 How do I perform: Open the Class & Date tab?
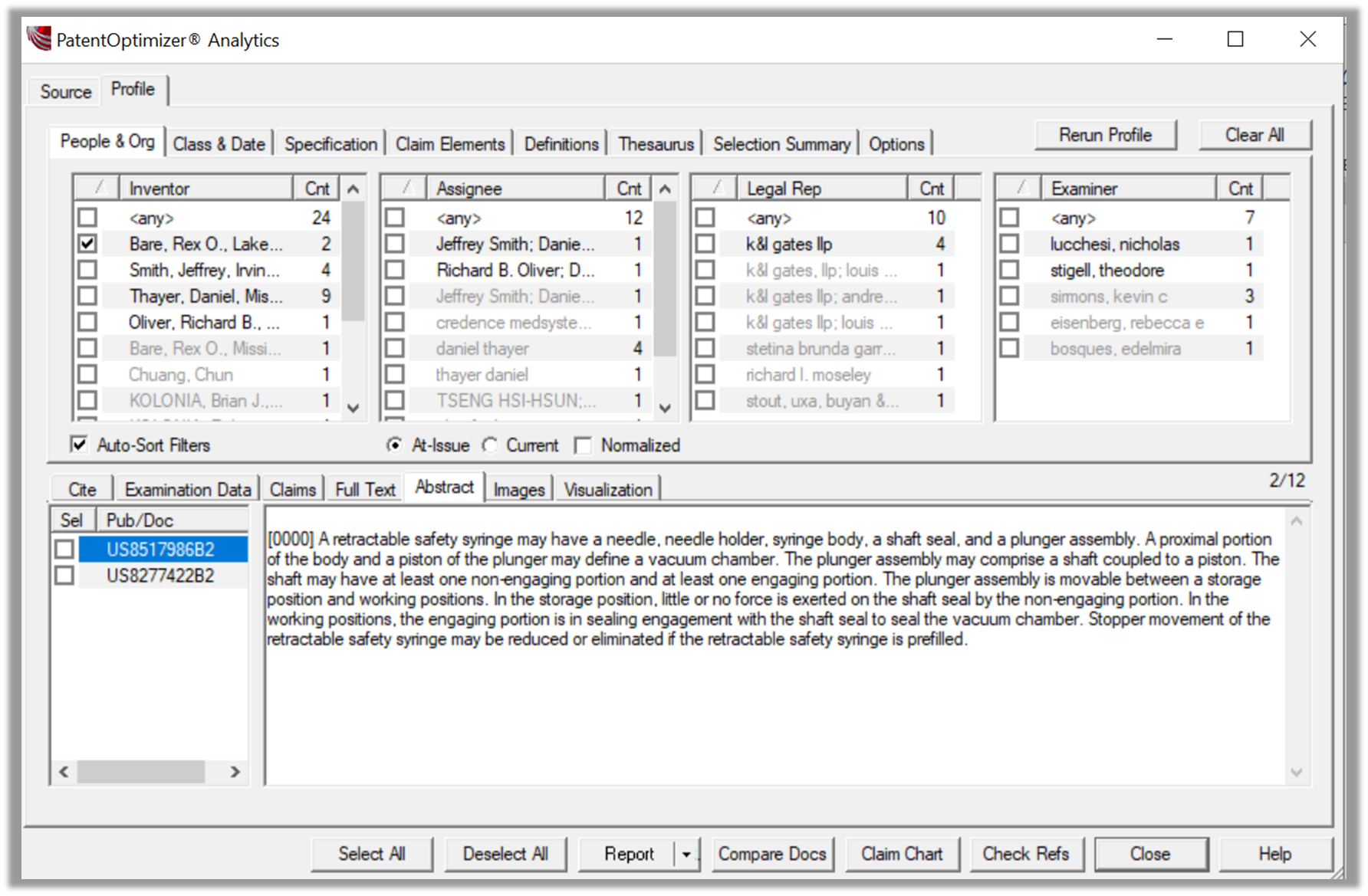[219, 144]
